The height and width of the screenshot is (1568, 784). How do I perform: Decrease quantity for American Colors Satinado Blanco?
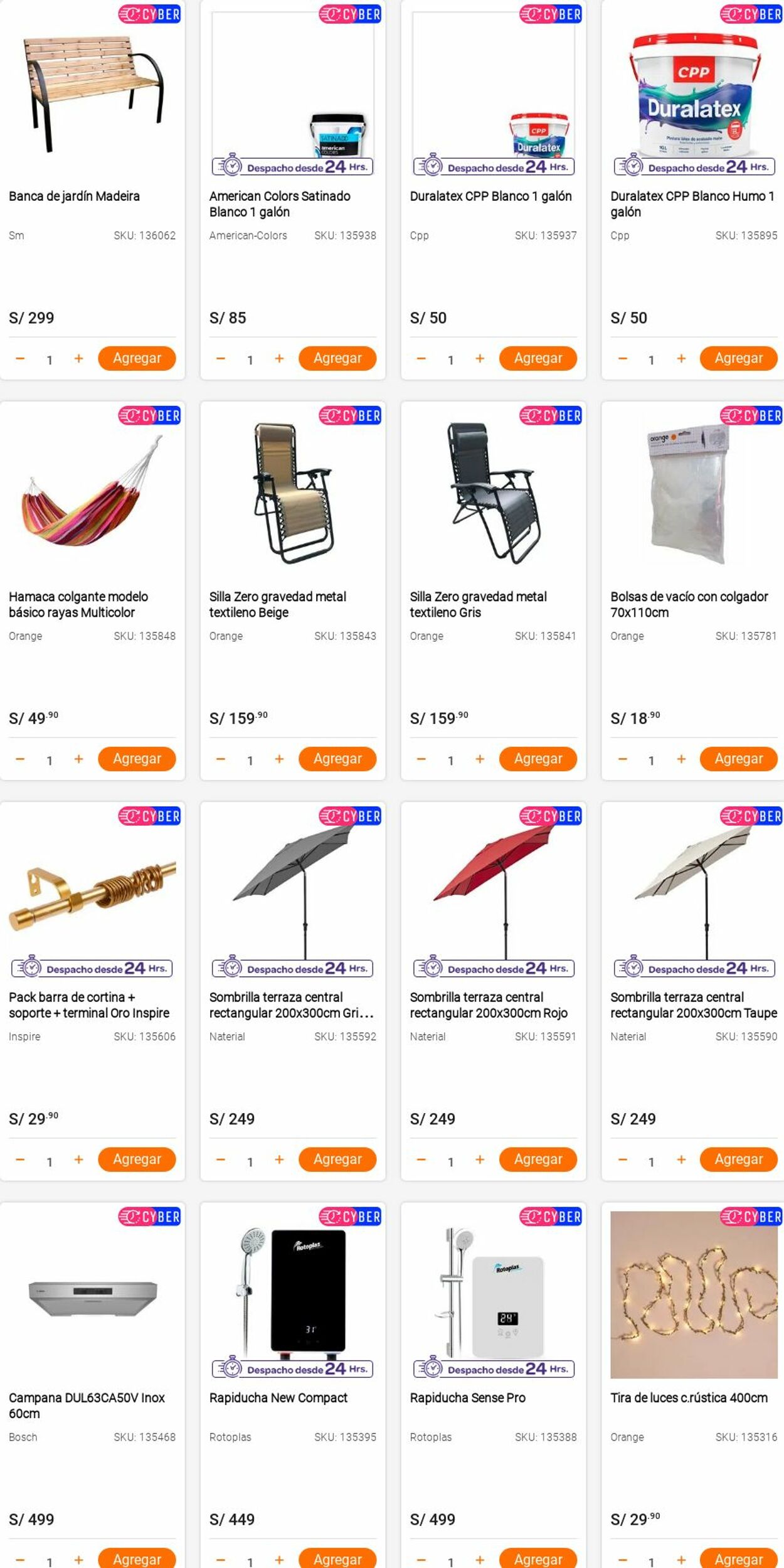coord(221,358)
